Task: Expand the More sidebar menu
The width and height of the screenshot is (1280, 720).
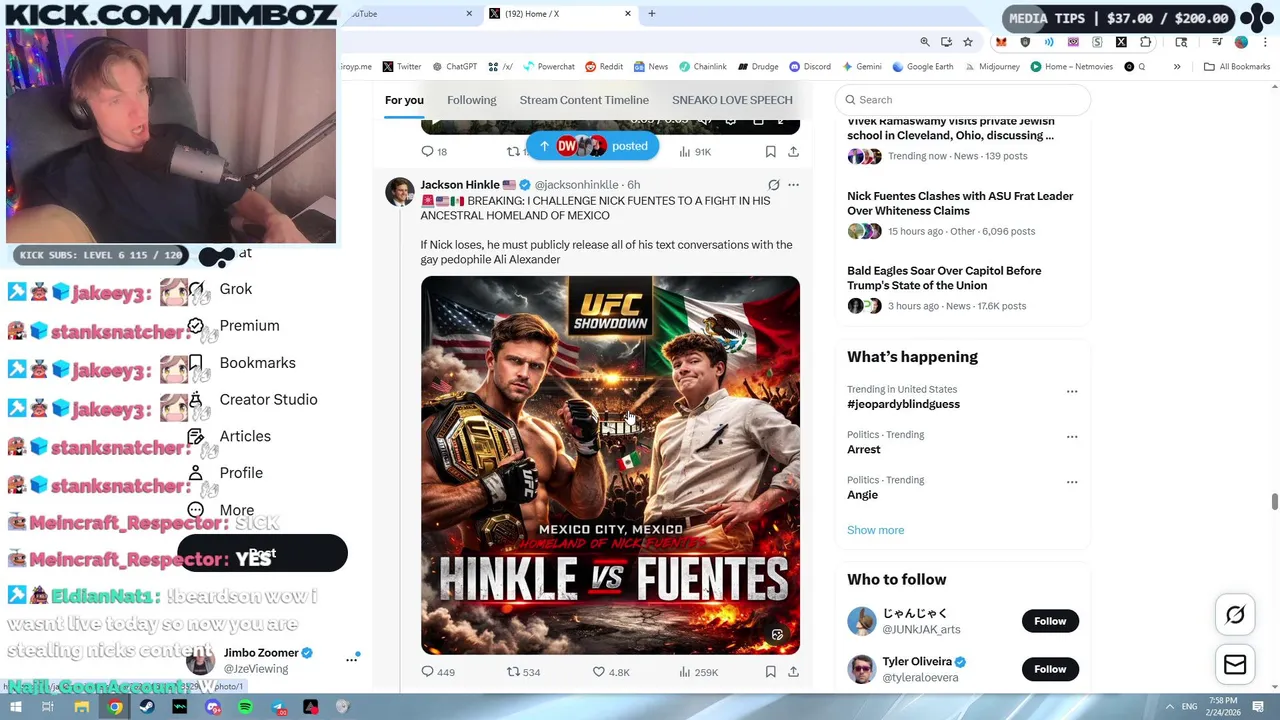Action: point(222,510)
